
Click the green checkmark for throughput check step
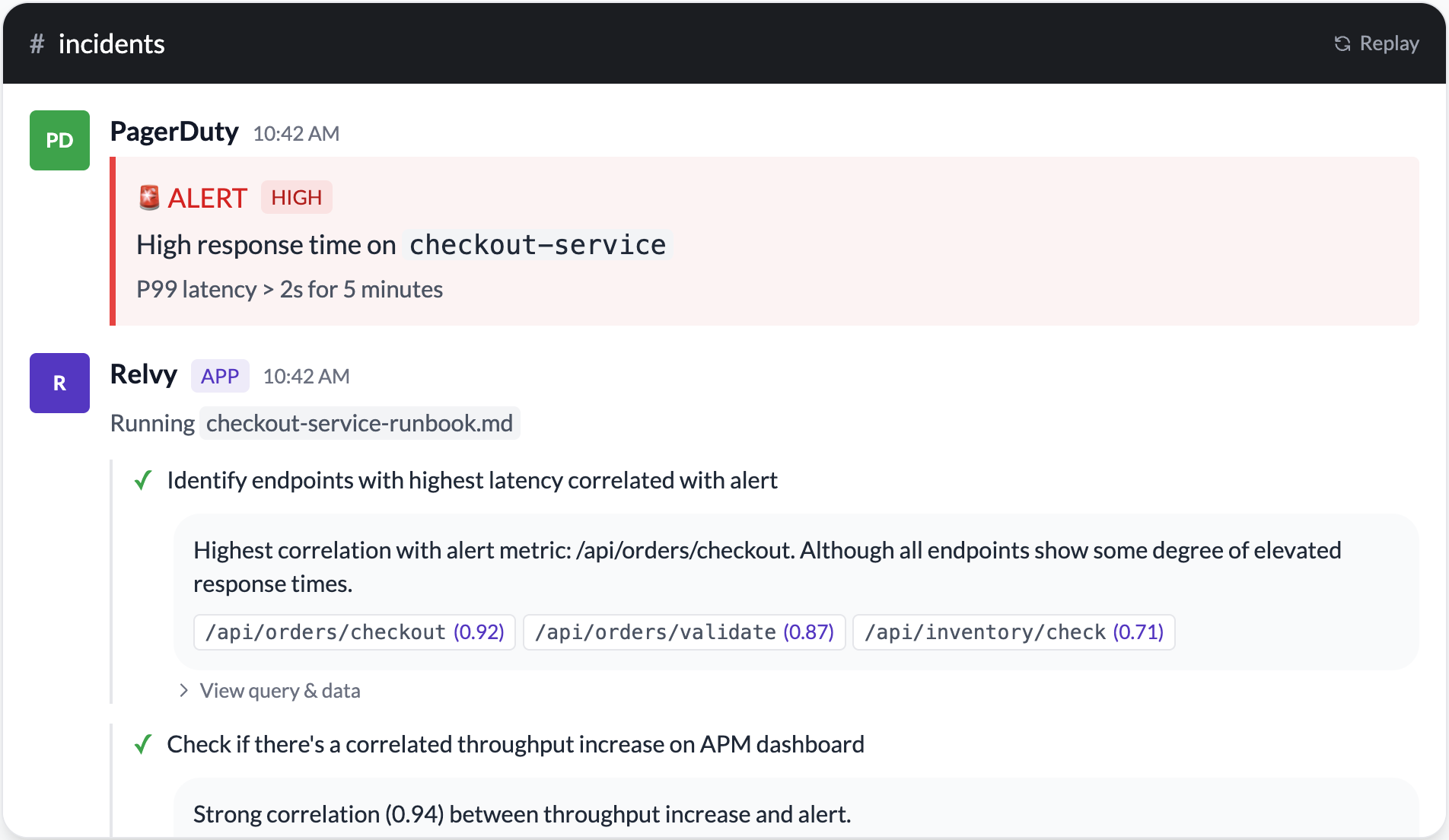point(143,744)
